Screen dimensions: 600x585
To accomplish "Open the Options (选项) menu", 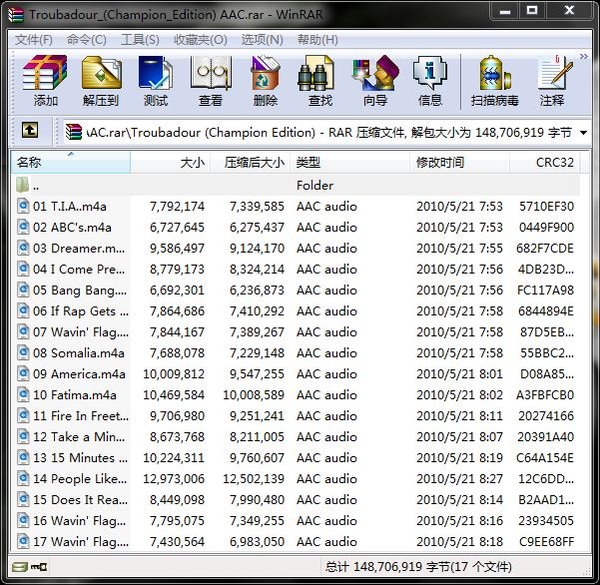I will click(262, 39).
